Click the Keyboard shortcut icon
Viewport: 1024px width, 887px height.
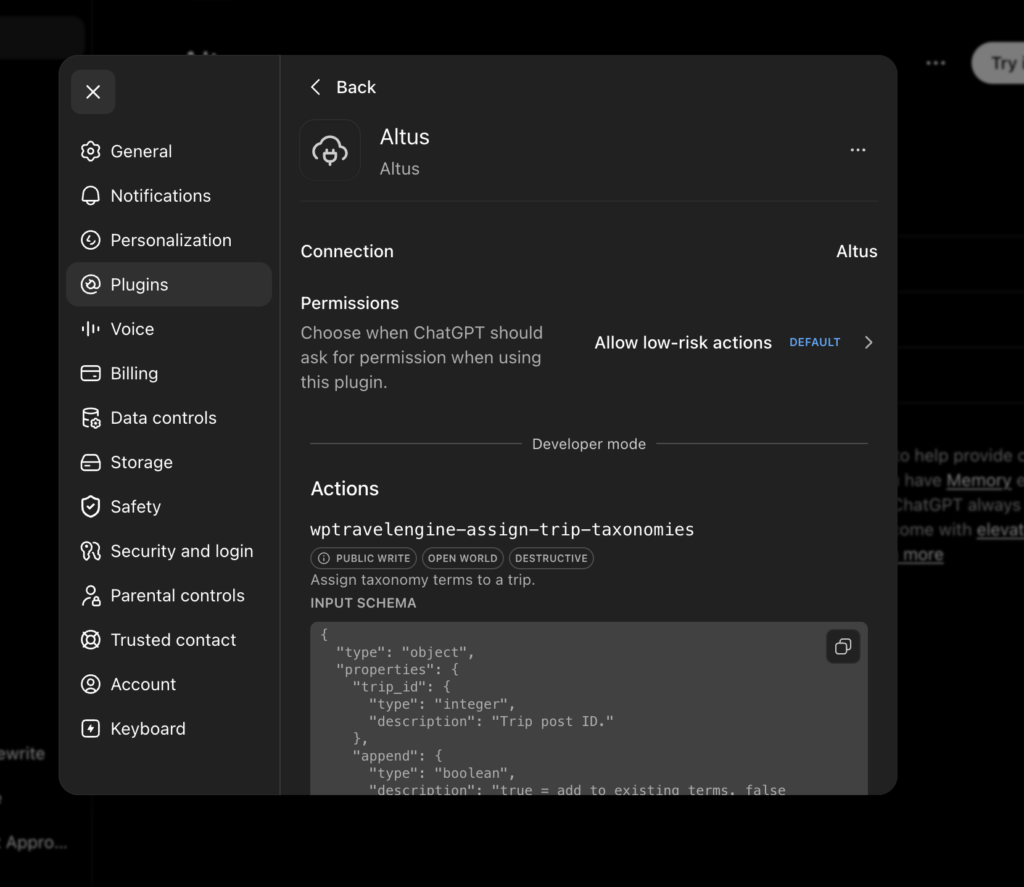pyautogui.click(x=90, y=728)
